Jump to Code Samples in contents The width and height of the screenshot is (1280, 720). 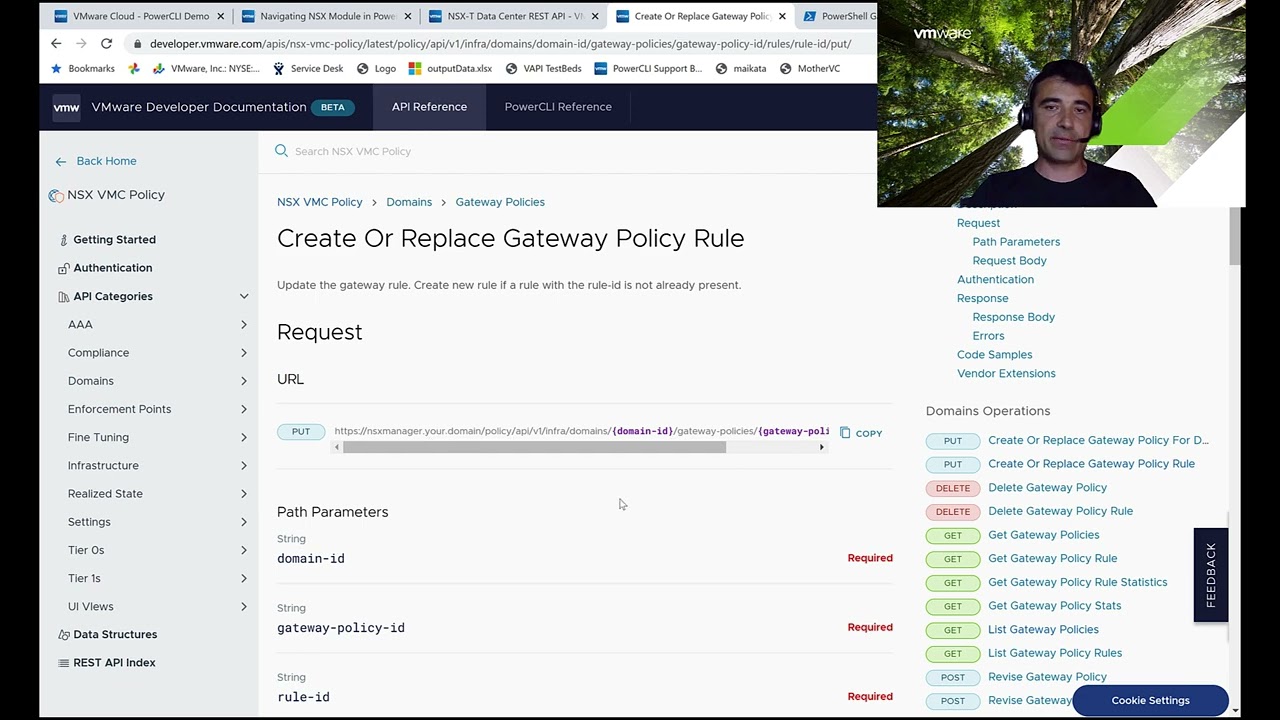click(994, 355)
